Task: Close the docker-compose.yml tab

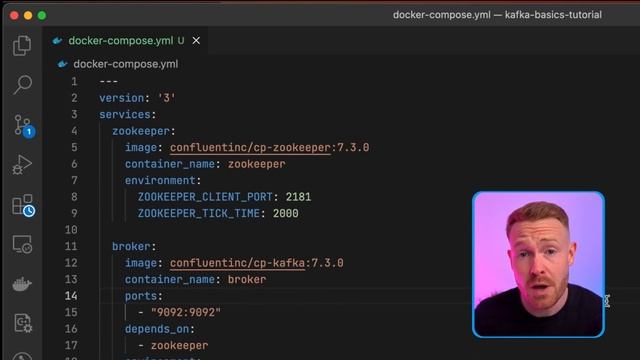Action: click(x=196, y=41)
